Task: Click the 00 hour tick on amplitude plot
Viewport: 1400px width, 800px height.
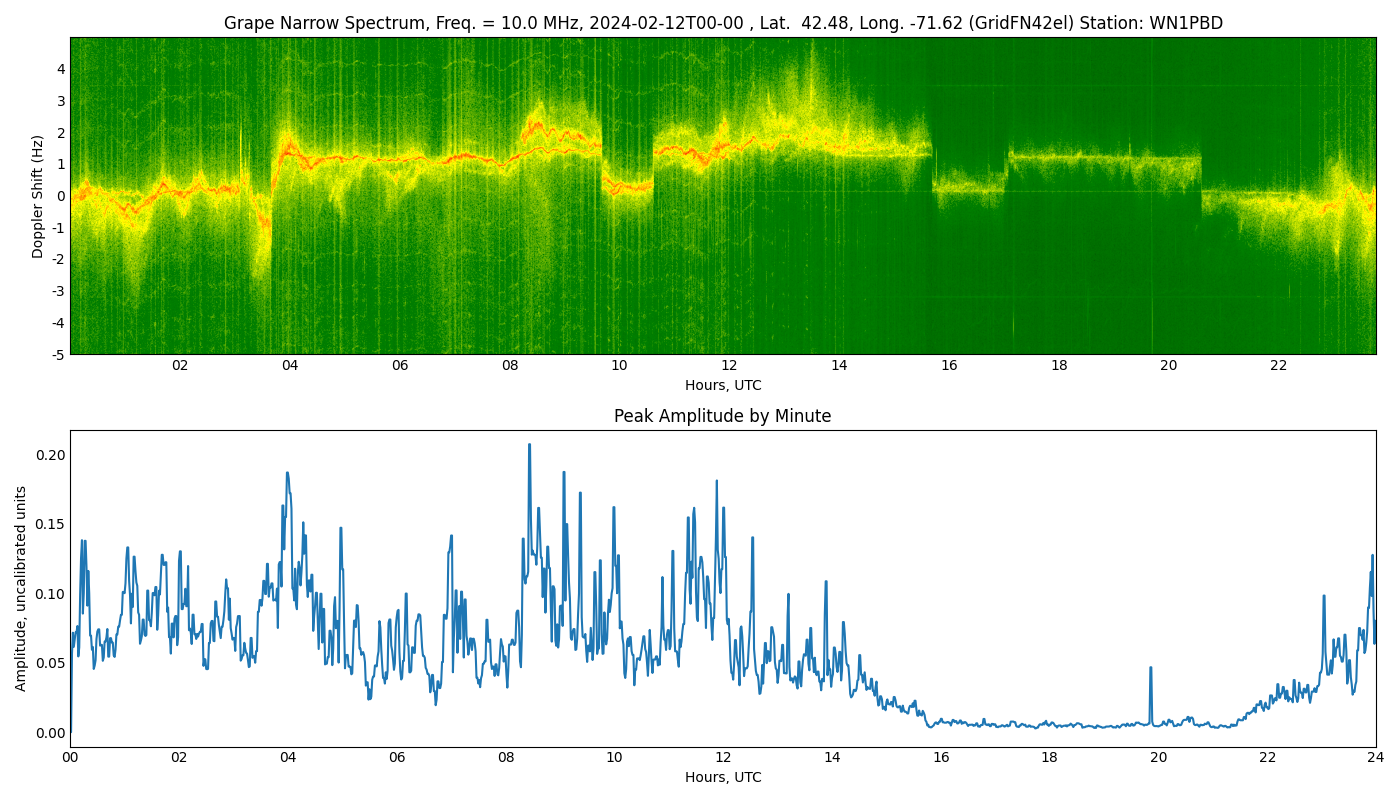Action: [70, 757]
